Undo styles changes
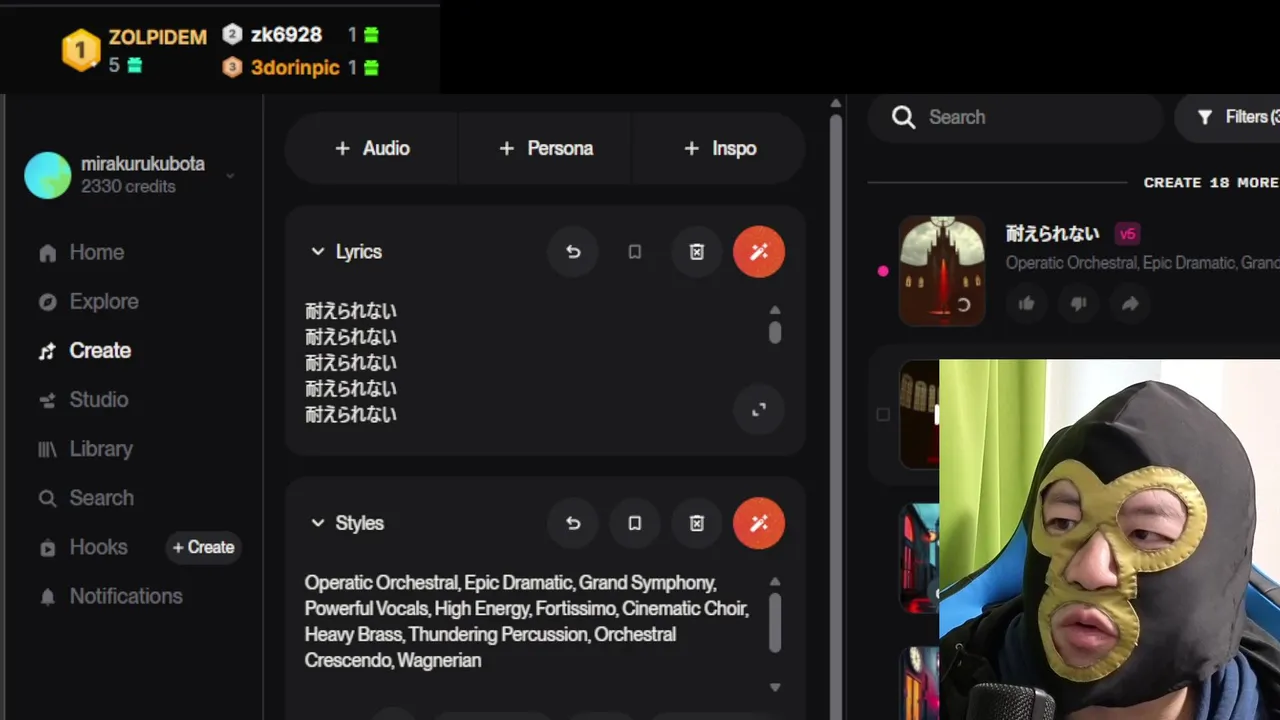Screen dimensions: 1280x720 click(573, 523)
